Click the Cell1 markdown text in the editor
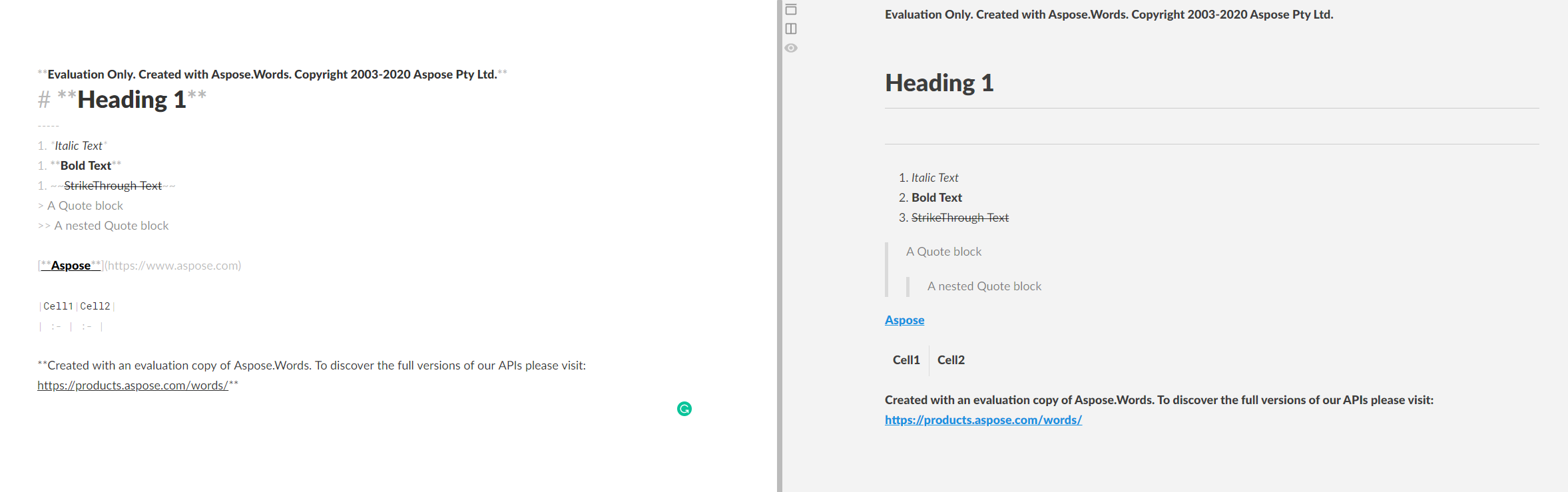Screen dimensions: 1568x492 tap(58, 306)
